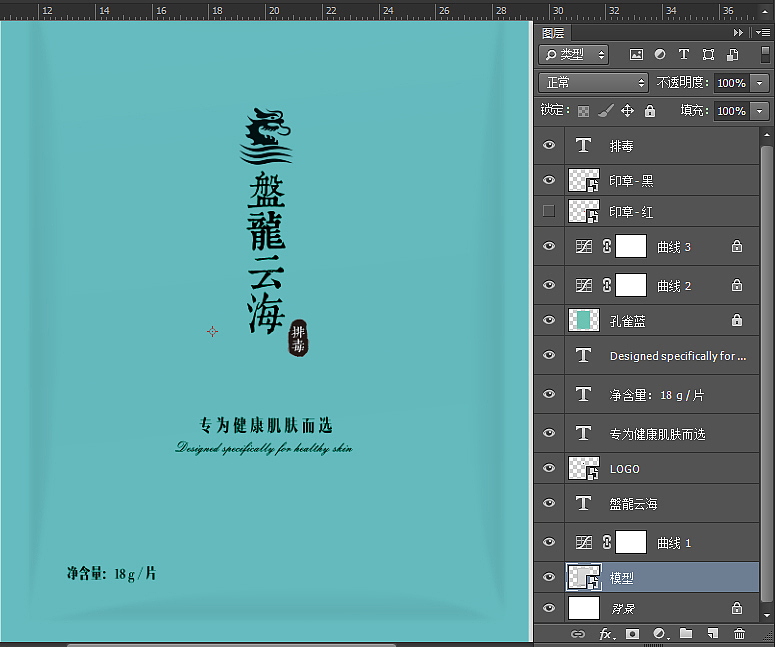Lock position move icon
The image size is (775, 647).
coord(627,110)
